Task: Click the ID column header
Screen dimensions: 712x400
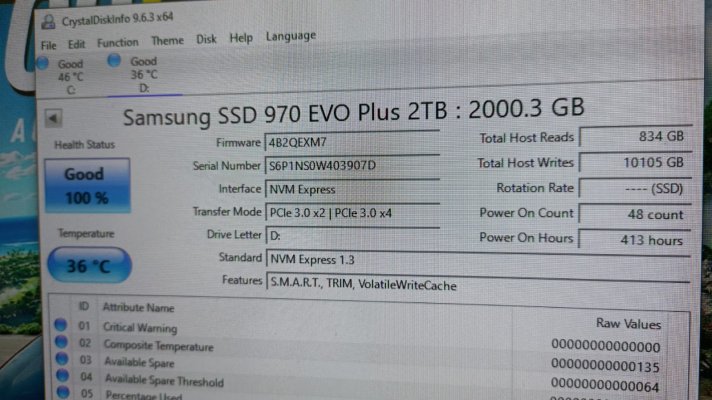Action: pos(84,306)
